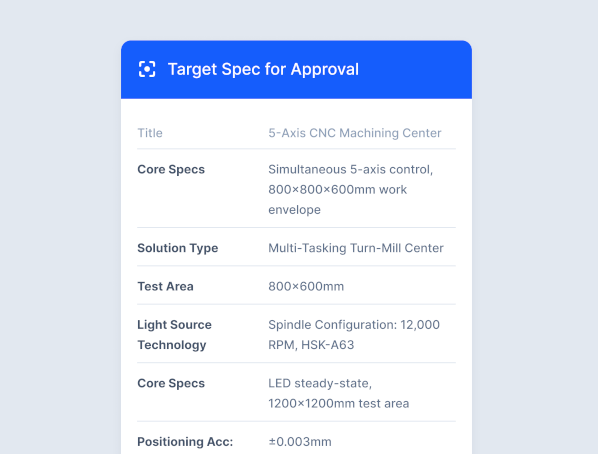Click the Multi-Tasking Turn-Mill Center value
The width and height of the screenshot is (598, 454).
[x=356, y=248]
